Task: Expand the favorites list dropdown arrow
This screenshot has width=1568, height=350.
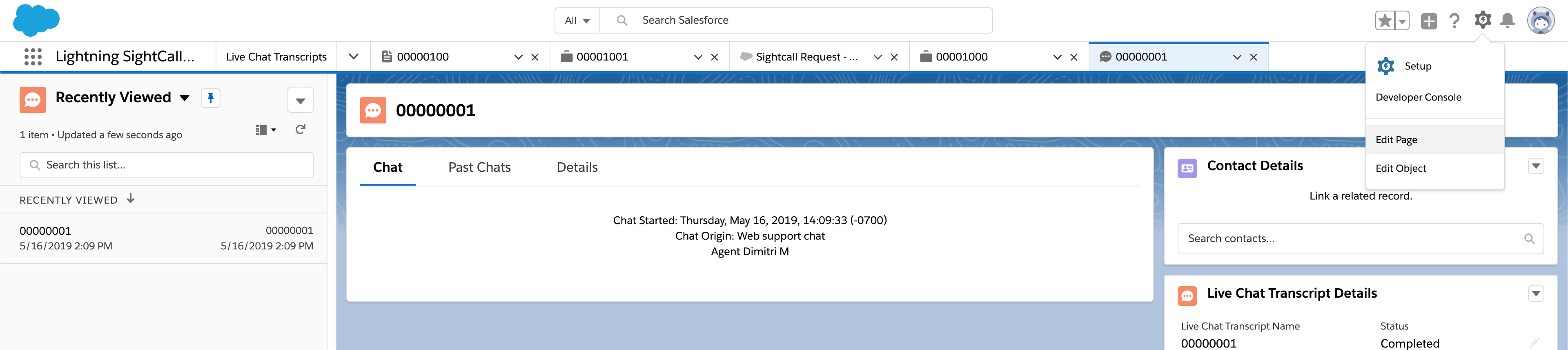Action: tap(1402, 21)
